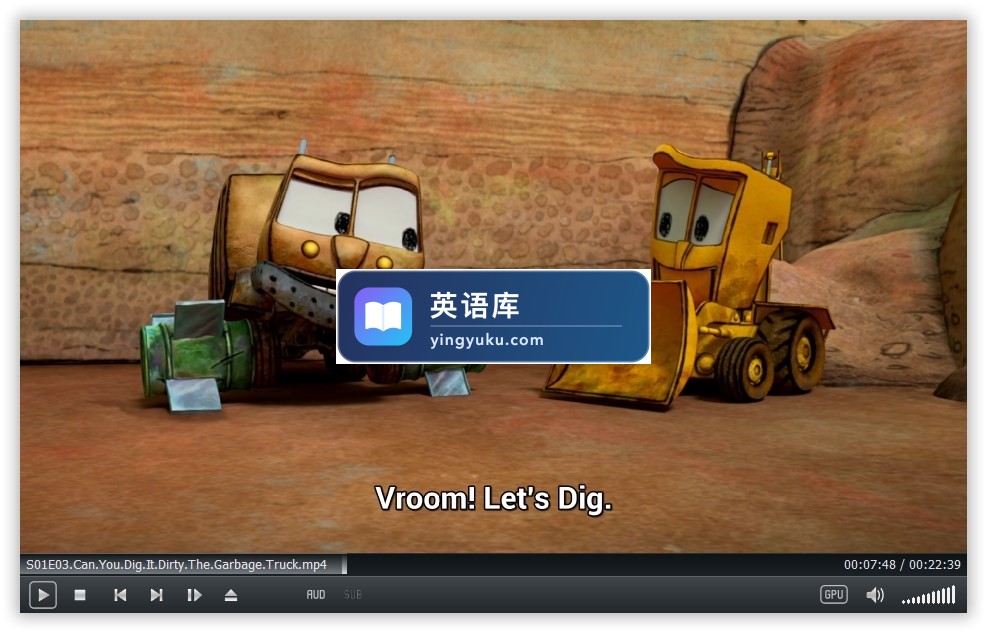987x633 pixels.
Task: Stop playback with the square icon
Action: point(80,595)
